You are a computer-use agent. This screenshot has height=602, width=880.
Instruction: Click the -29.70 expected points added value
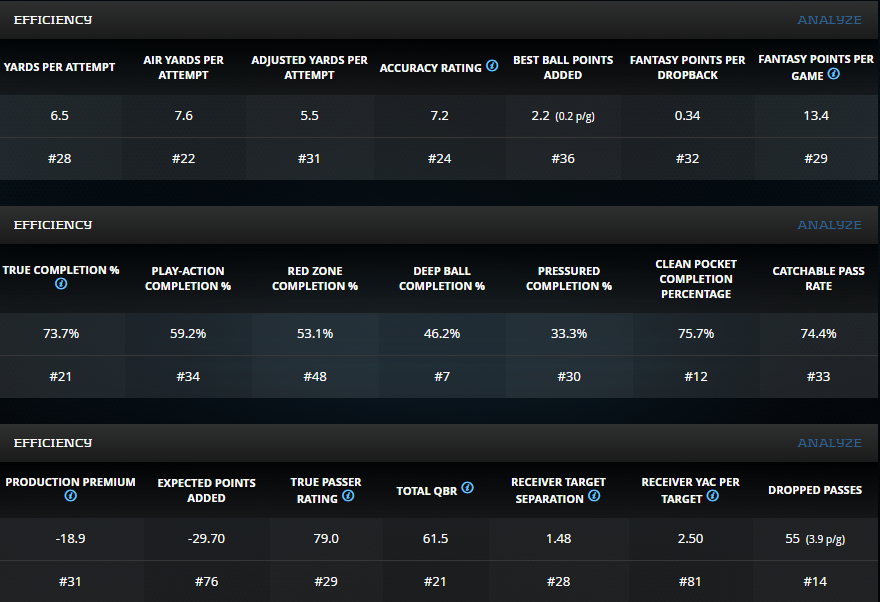[206, 539]
